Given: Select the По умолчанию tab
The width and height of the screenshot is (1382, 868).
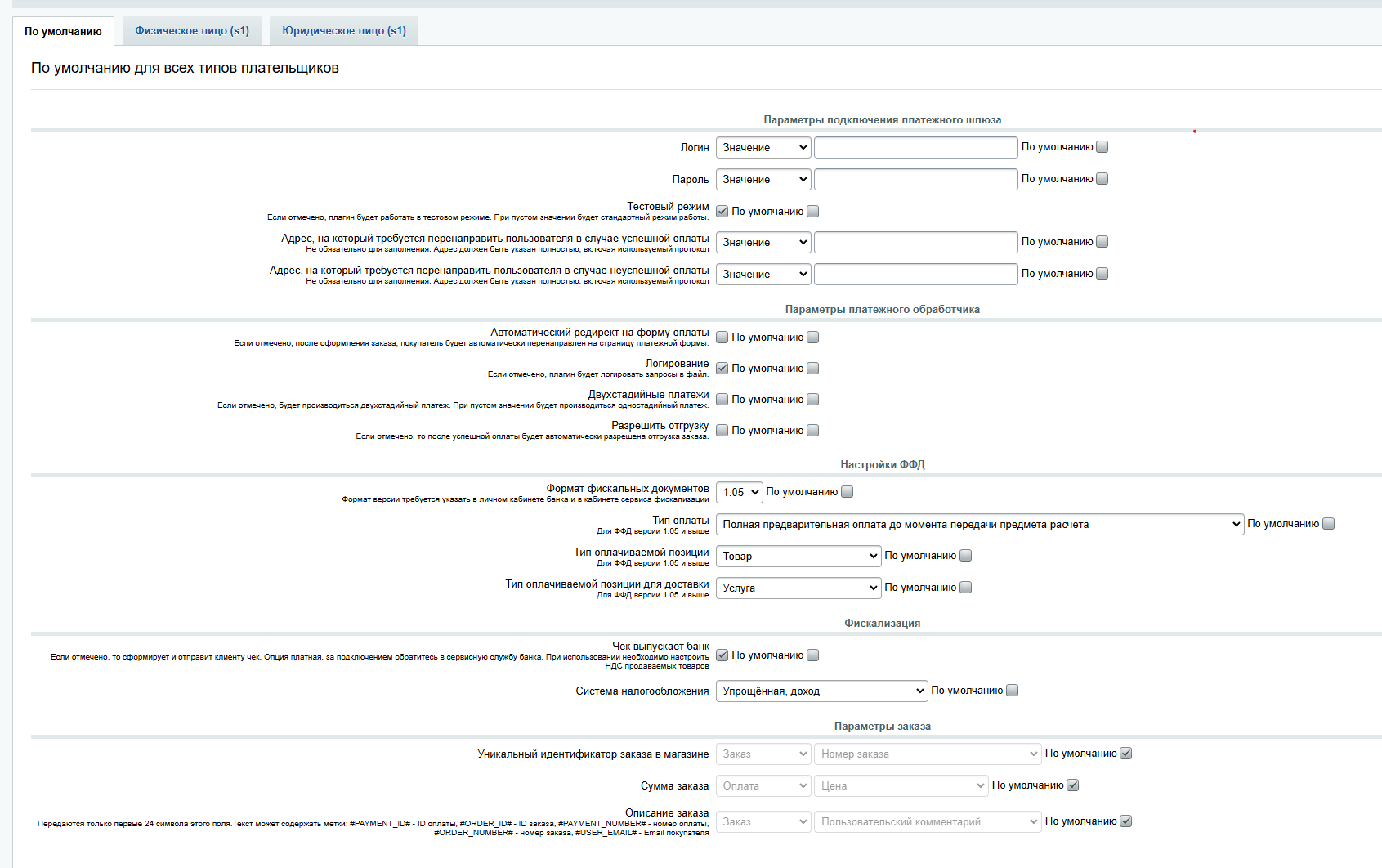Looking at the screenshot, I should (x=63, y=32).
